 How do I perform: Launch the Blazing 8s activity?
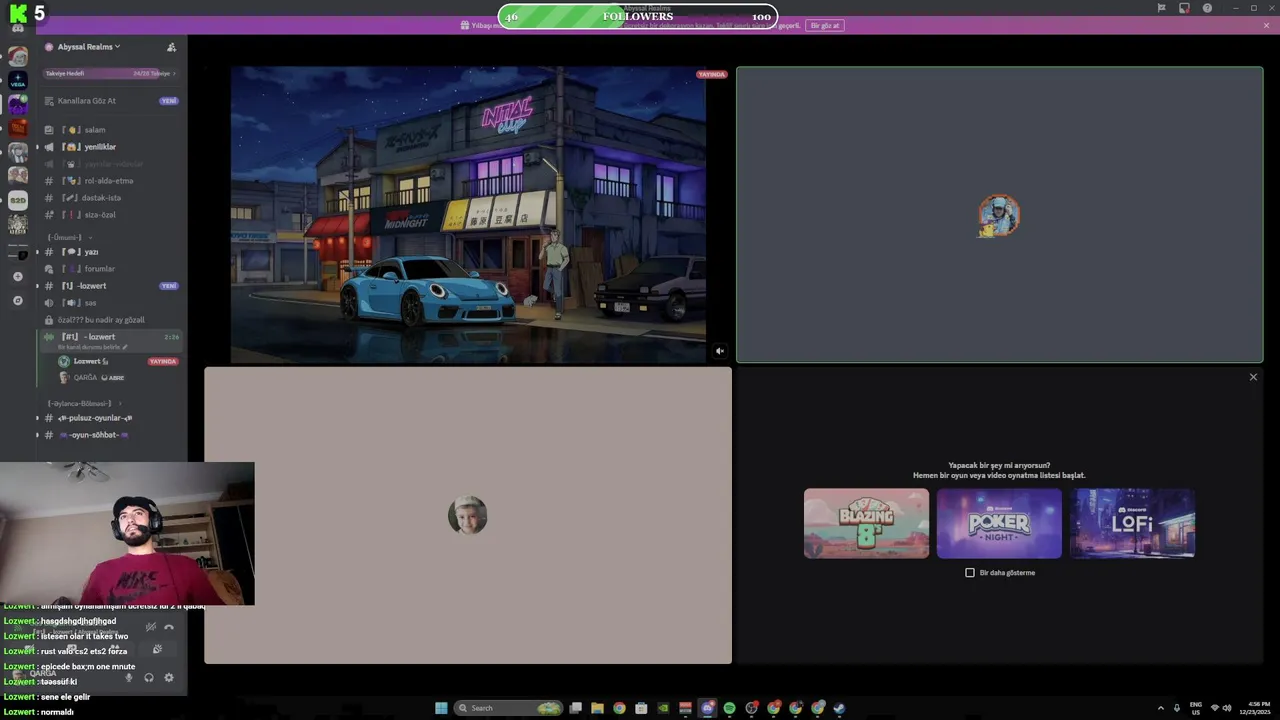(866, 523)
